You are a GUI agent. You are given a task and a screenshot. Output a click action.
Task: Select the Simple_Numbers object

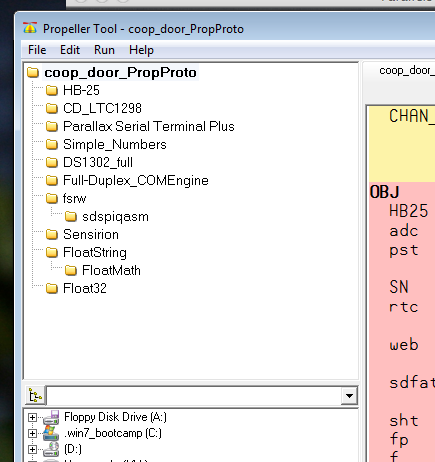[x=115, y=144]
